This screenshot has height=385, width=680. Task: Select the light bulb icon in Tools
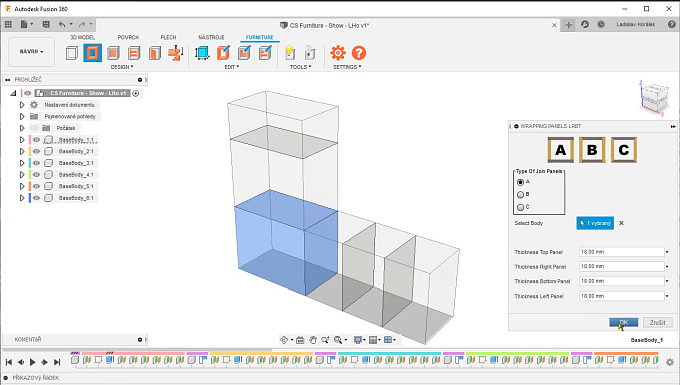tap(289, 53)
